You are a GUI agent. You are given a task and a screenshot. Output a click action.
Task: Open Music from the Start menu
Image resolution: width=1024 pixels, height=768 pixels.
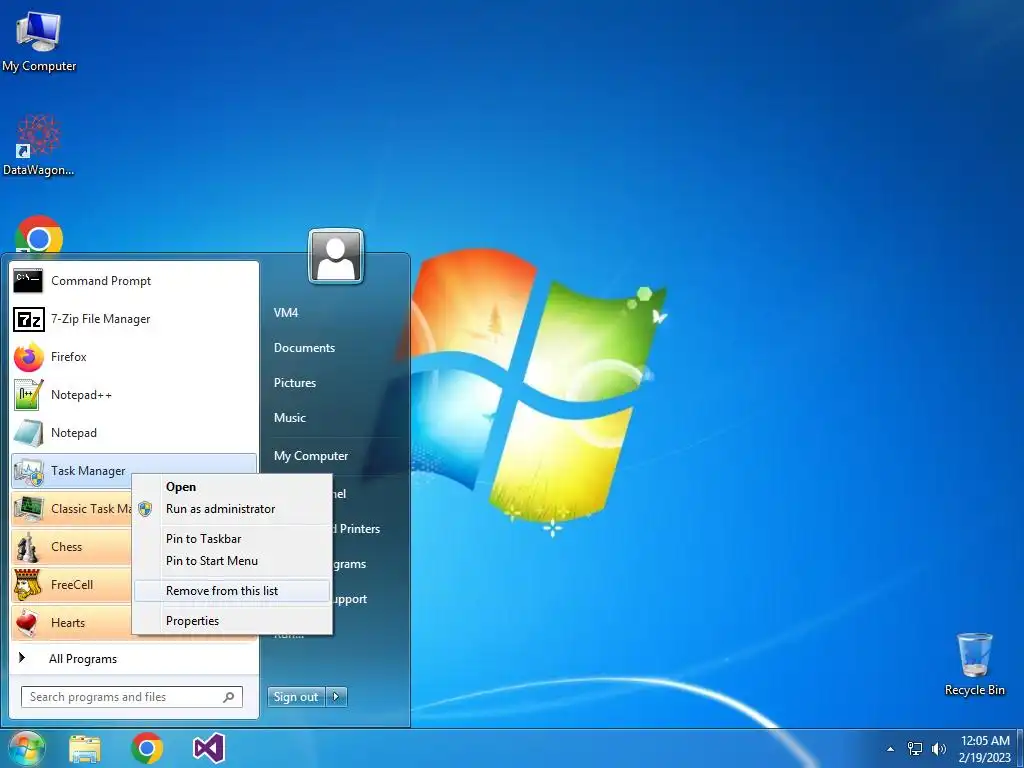289,418
